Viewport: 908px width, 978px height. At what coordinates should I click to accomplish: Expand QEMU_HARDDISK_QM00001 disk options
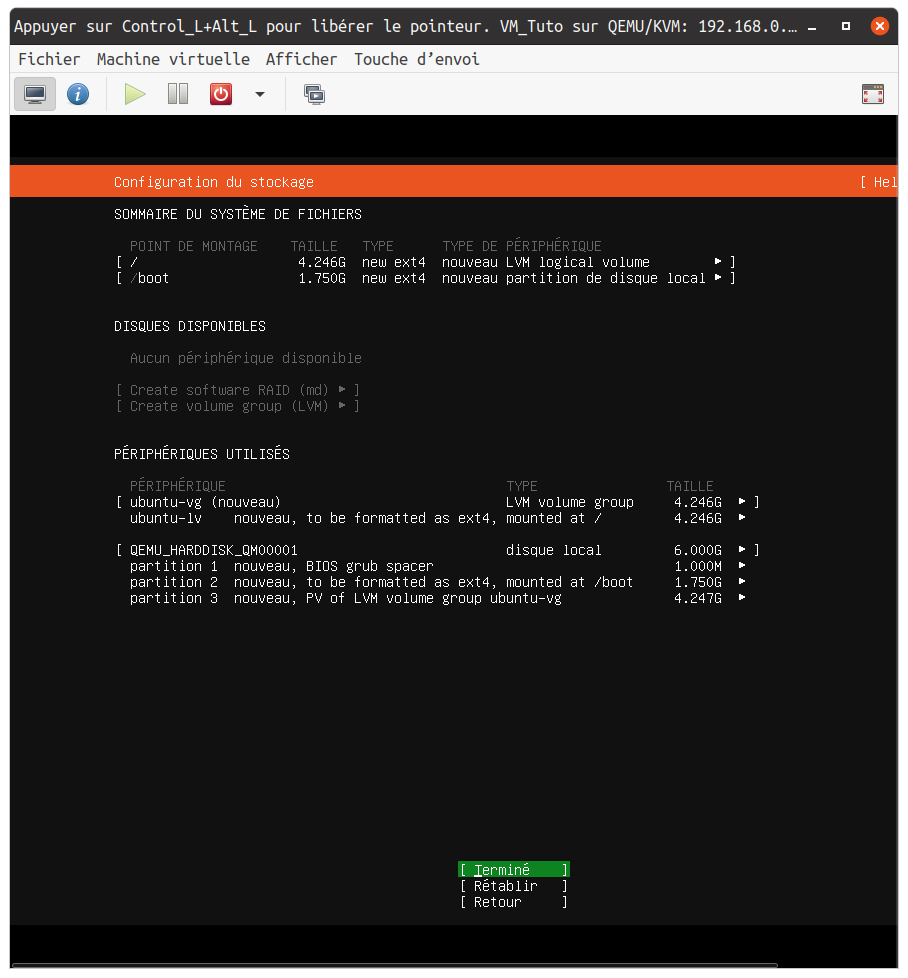pos(437,550)
